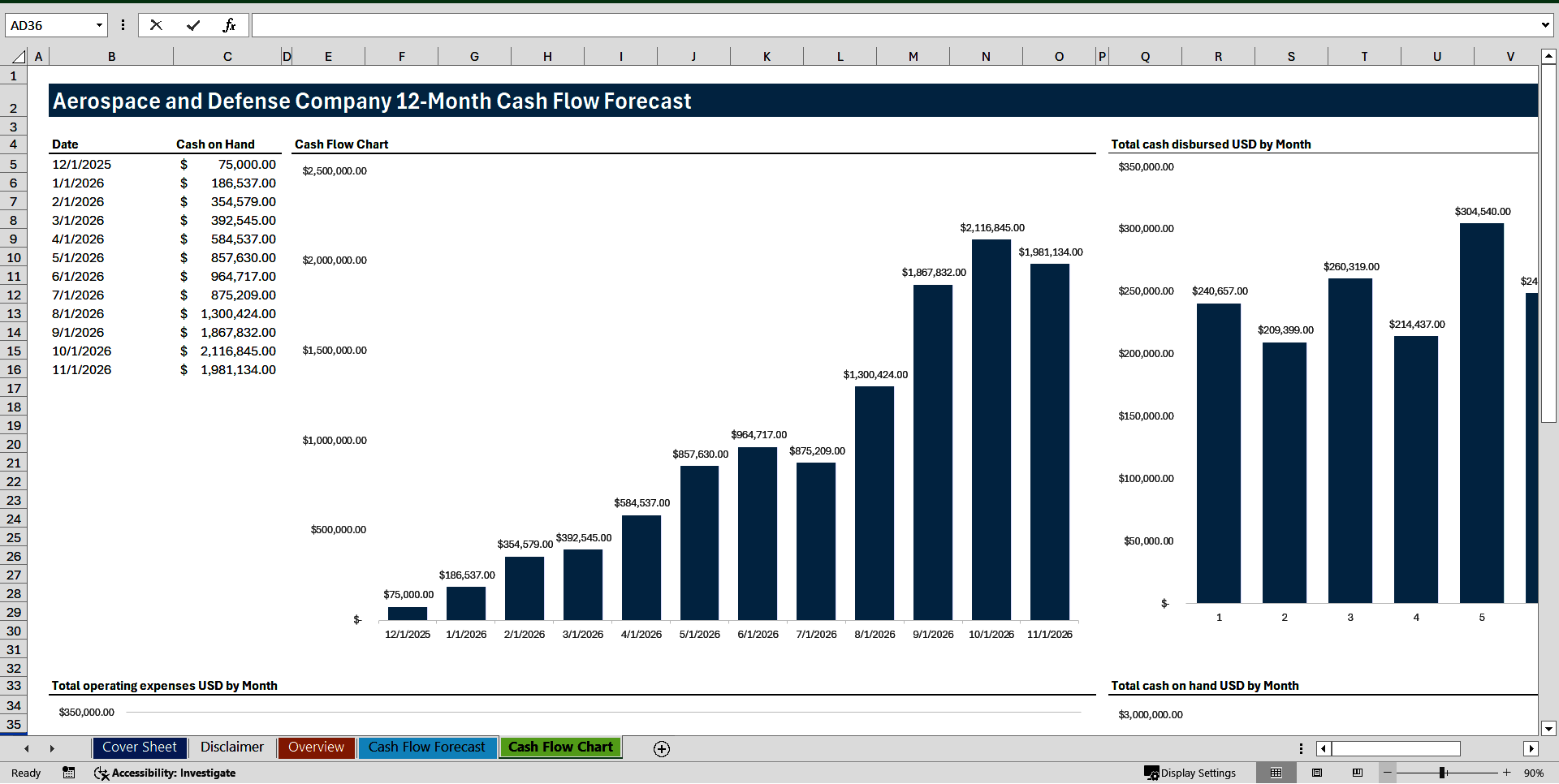Open Display Settings in status bar
The width and height of the screenshot is (1559, 784).
(x=1191, y=773)
